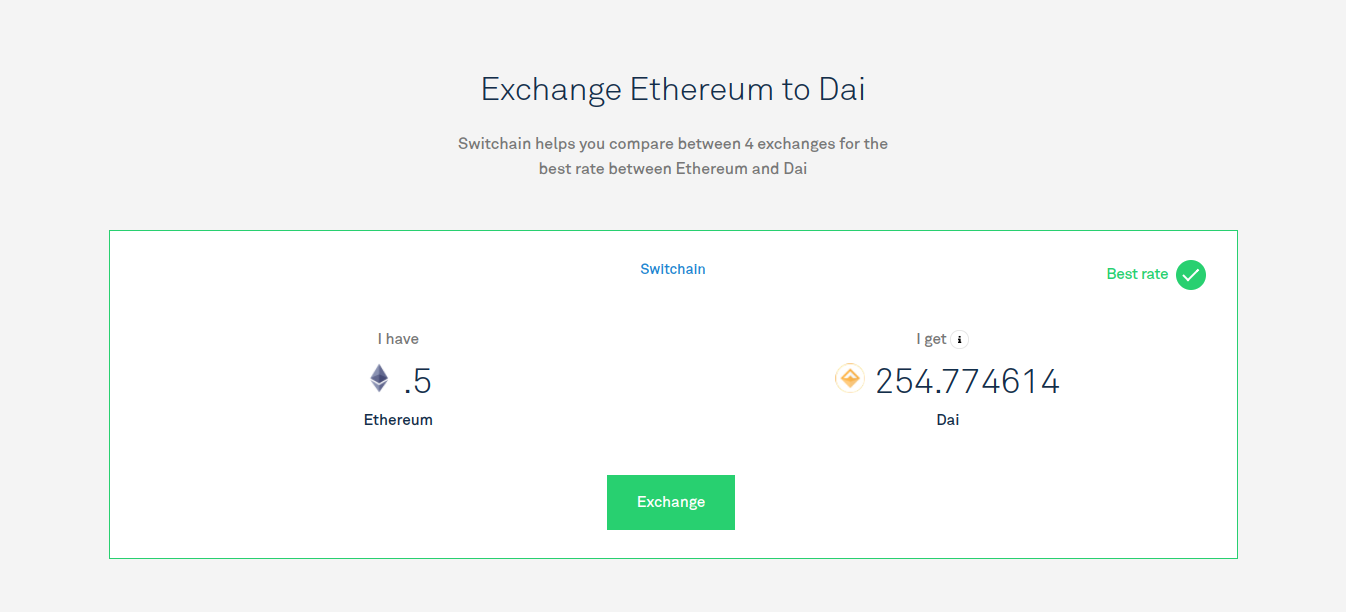Viewport: 1346px width, 612px height.
Task: Click the "Best rate" green text
Action: click(1137, 274)
